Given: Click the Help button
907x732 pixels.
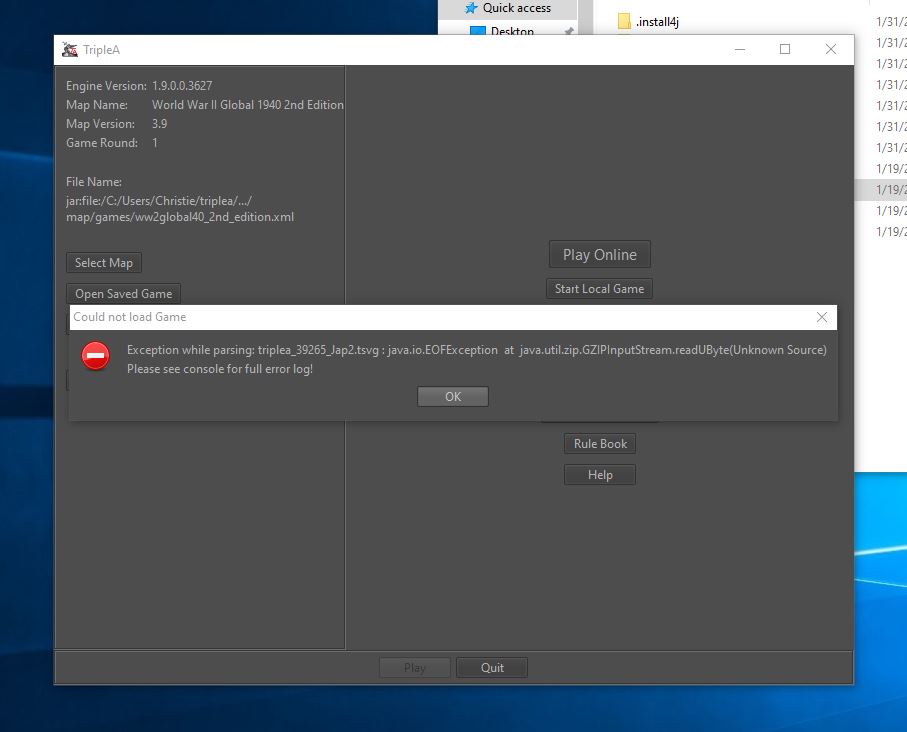Looking at the screenshot, I should (599, 475).
